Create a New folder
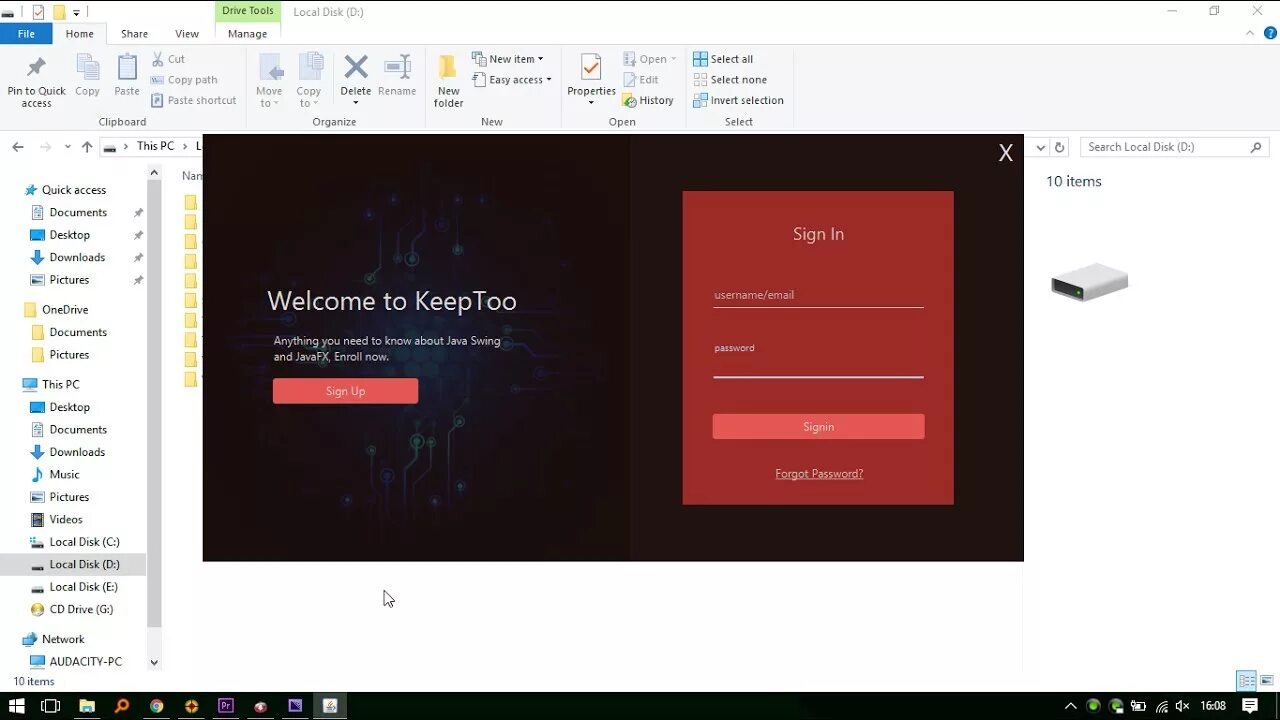 tap(448, 80)
